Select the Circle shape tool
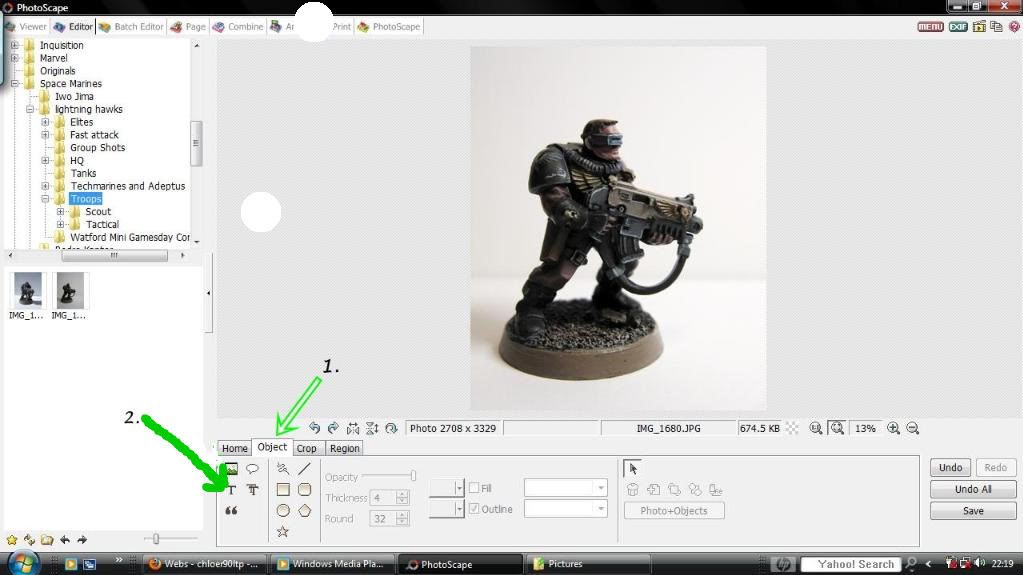1023x575 pixels. coord(282,510)
